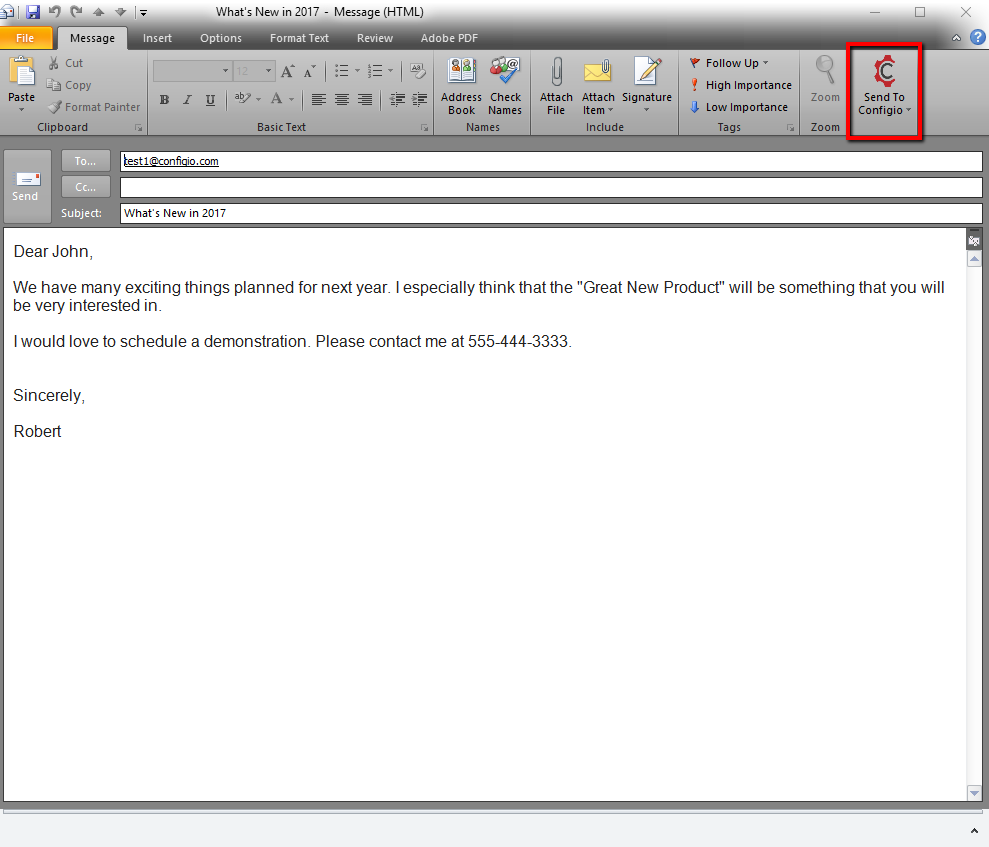989x847 pixels.
Task: Run Check Names
Action: point(505,86)
